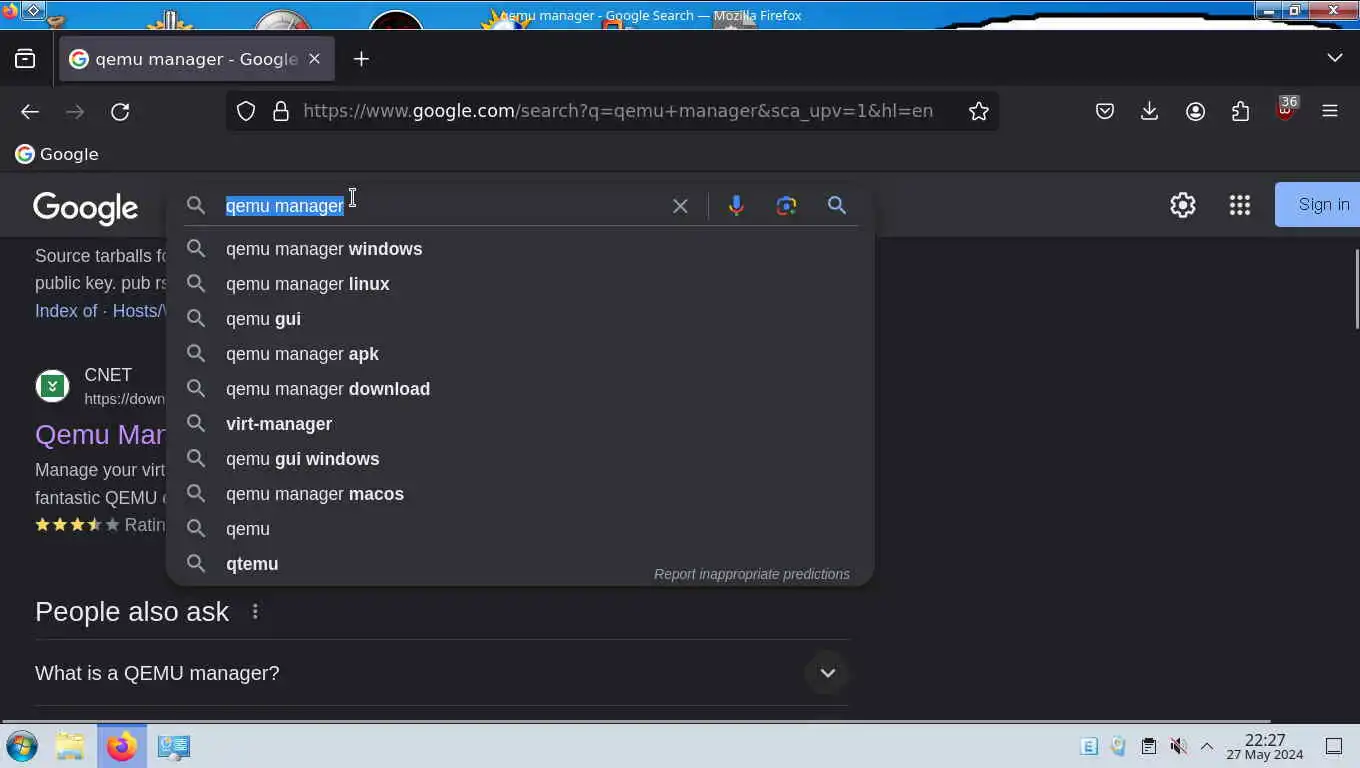Pick the 'qtemu' suggestion
The image size is (1360, 768).
click(x=520, y=564)
